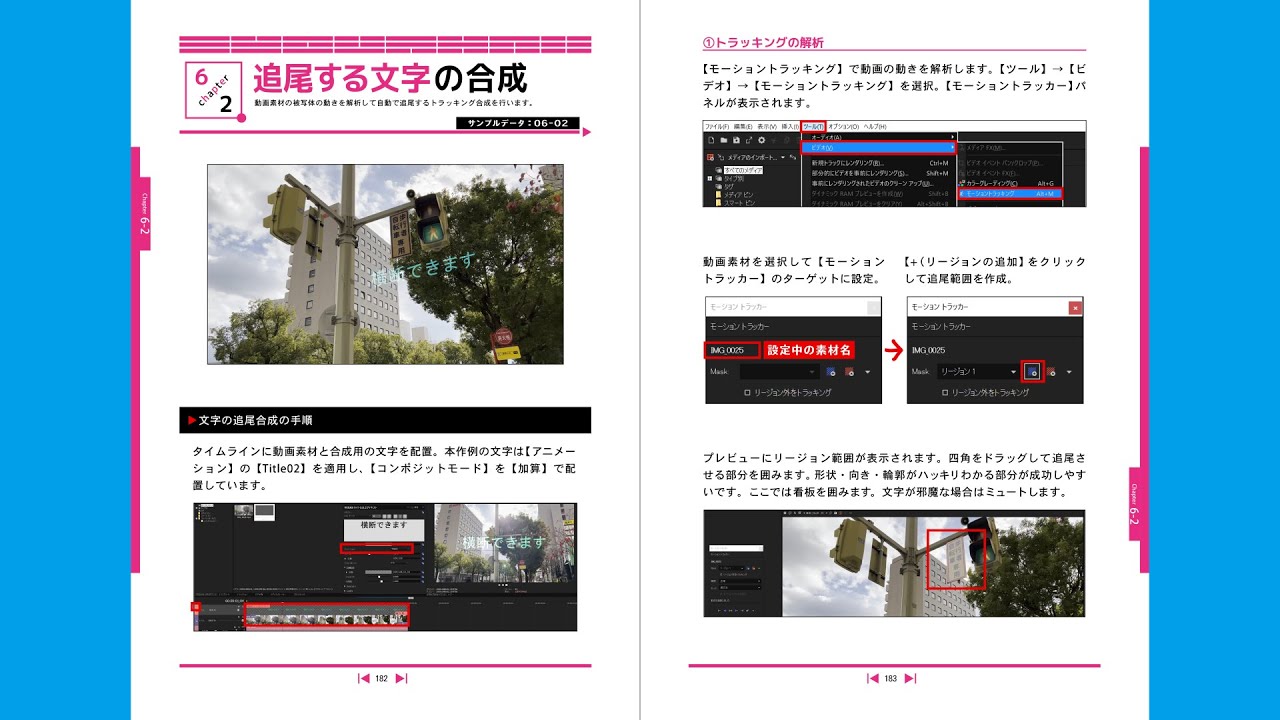
Task: Click the add-region icon beside リージョン 1
Action: click(1032, 372)
